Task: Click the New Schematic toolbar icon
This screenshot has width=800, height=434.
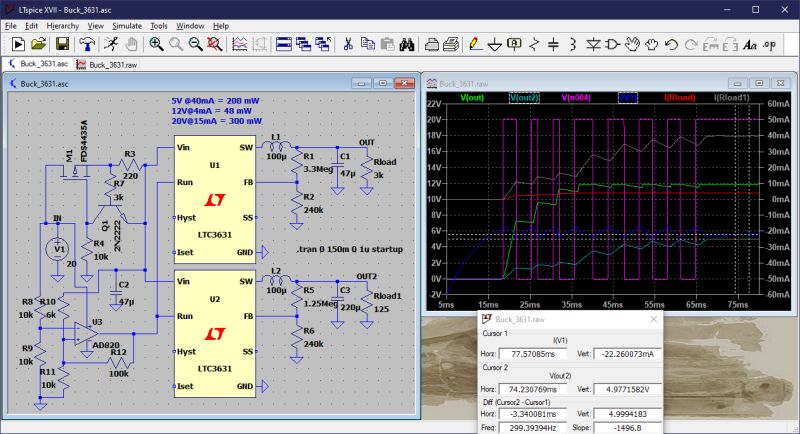Action: 18,44
